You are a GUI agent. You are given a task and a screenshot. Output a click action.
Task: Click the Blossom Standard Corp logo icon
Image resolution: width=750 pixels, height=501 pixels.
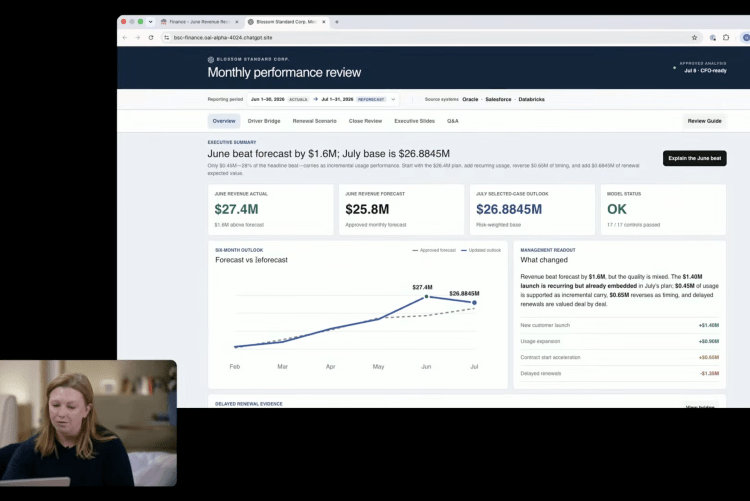210,59
